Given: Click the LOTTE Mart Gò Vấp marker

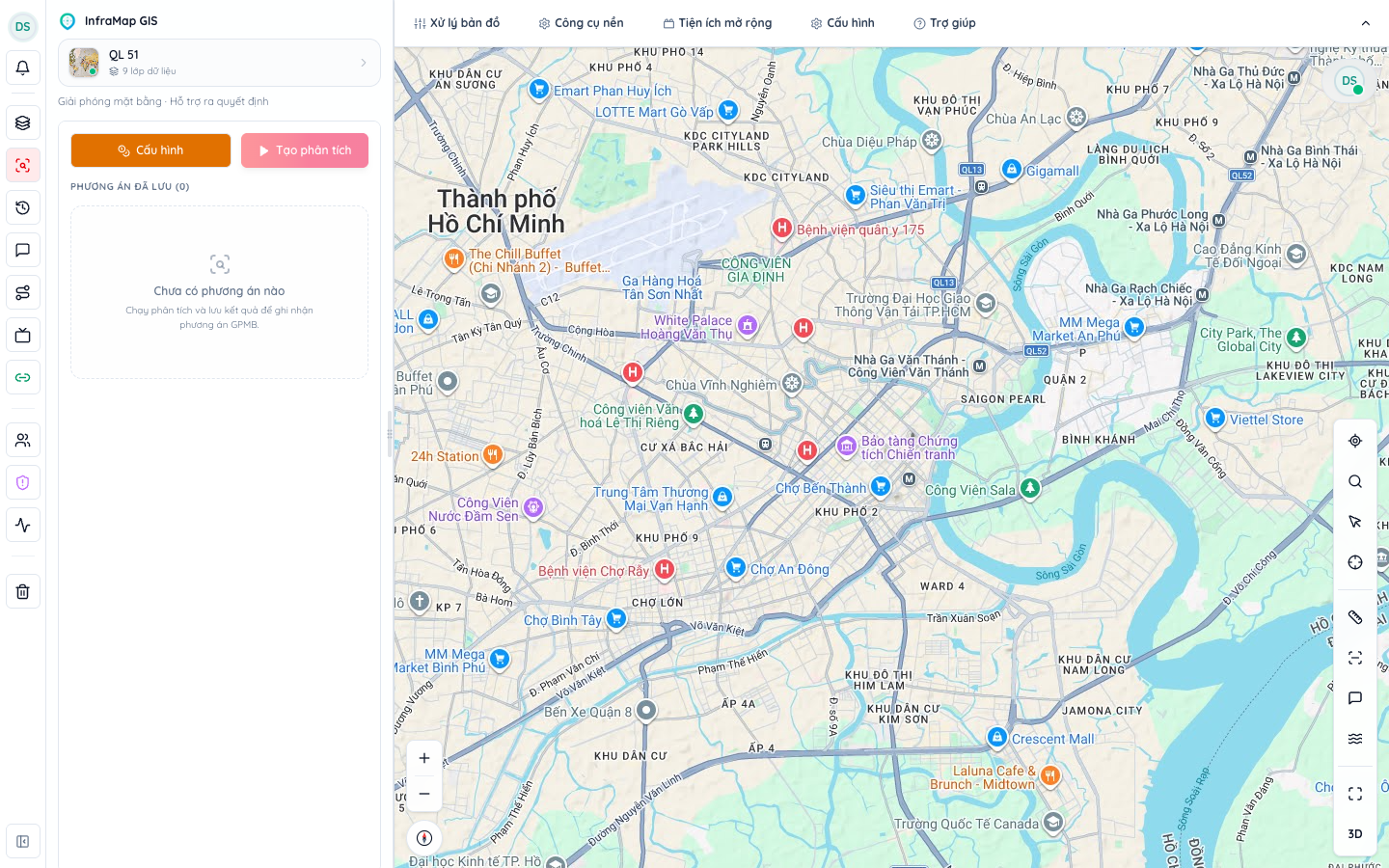Looking at the screenshot, I should 728,111.
